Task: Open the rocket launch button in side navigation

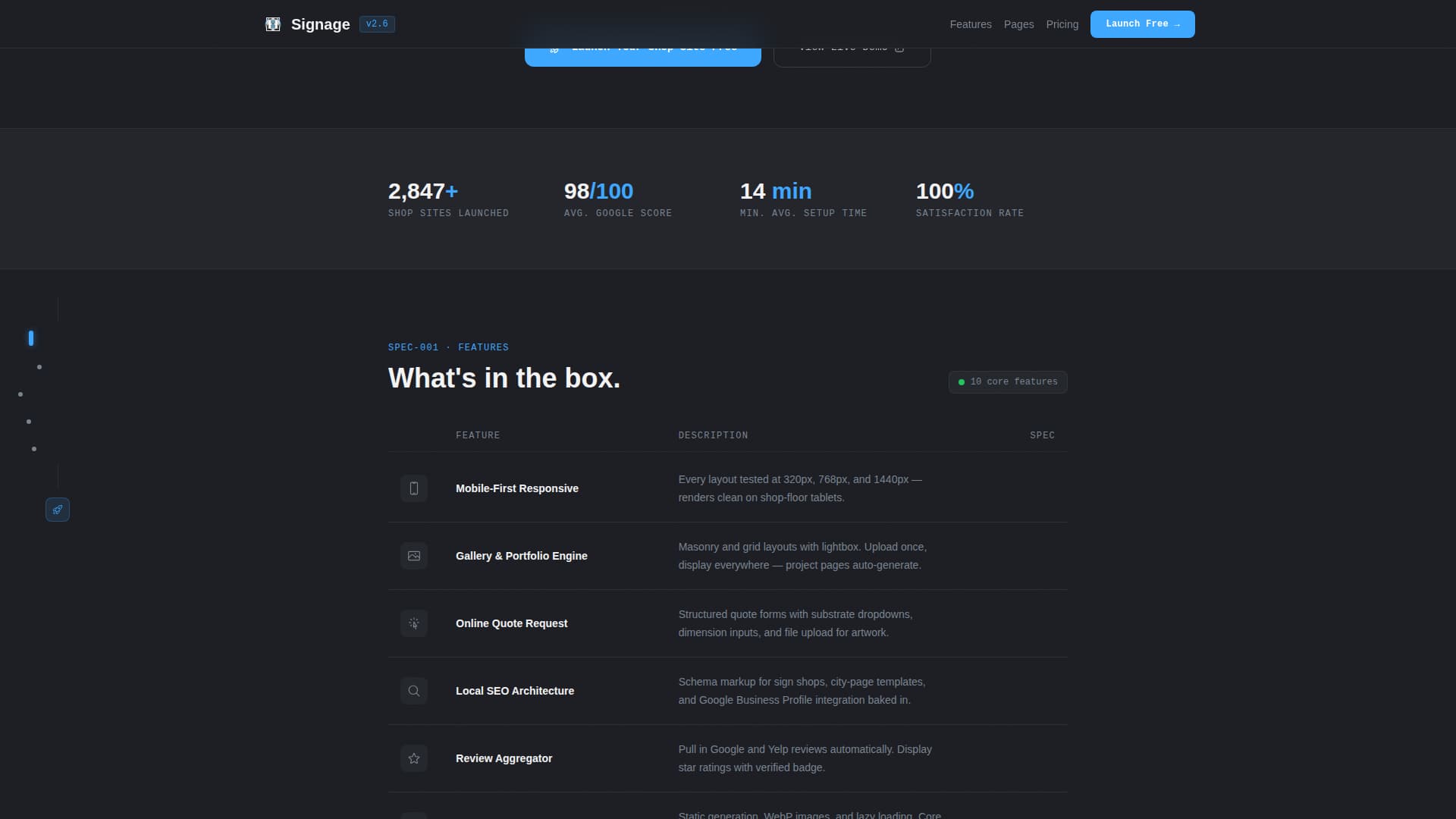Action: click(x=58, y=510)
